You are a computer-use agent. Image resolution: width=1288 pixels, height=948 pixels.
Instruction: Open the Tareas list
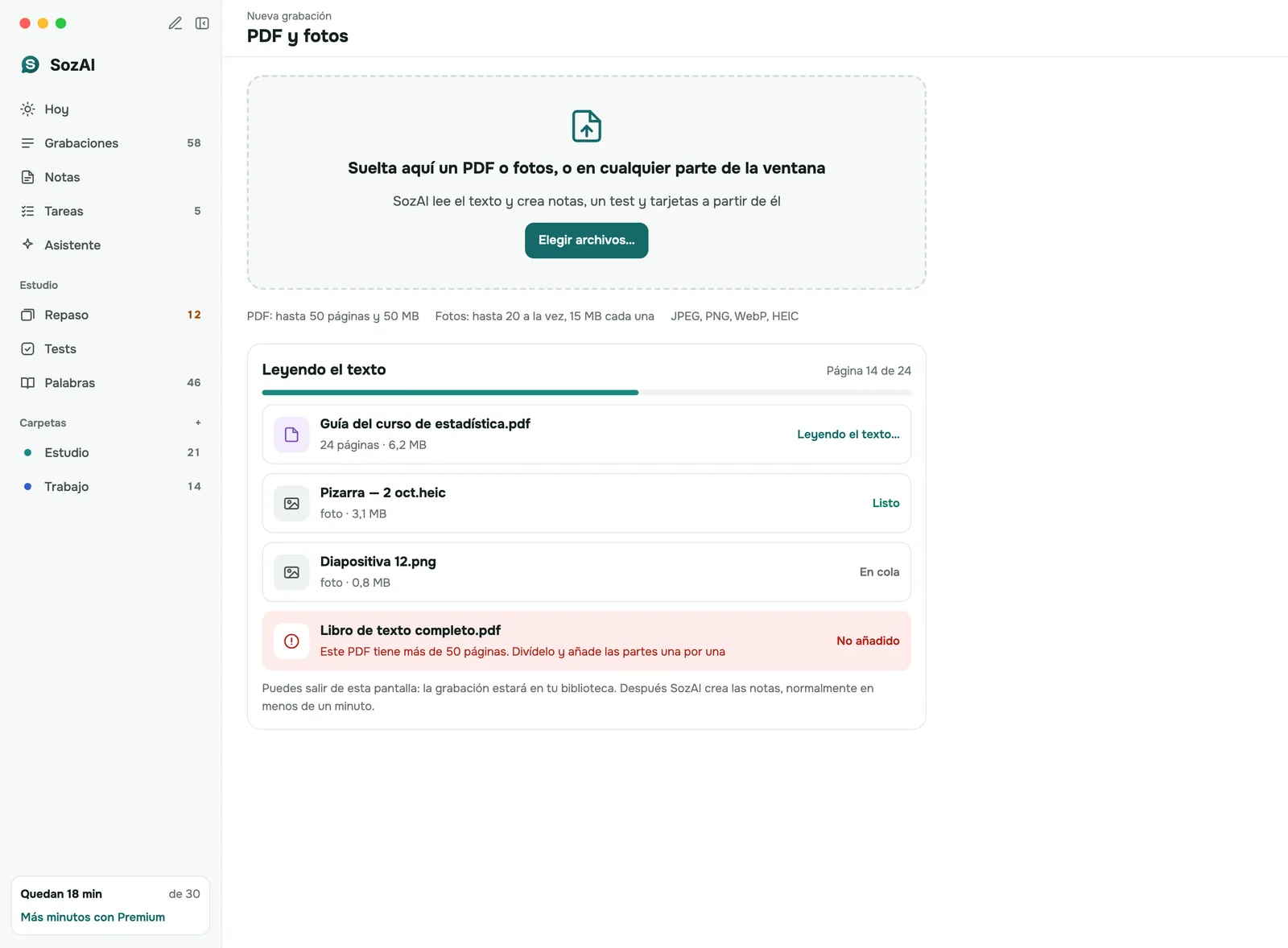tap(110, 211)
